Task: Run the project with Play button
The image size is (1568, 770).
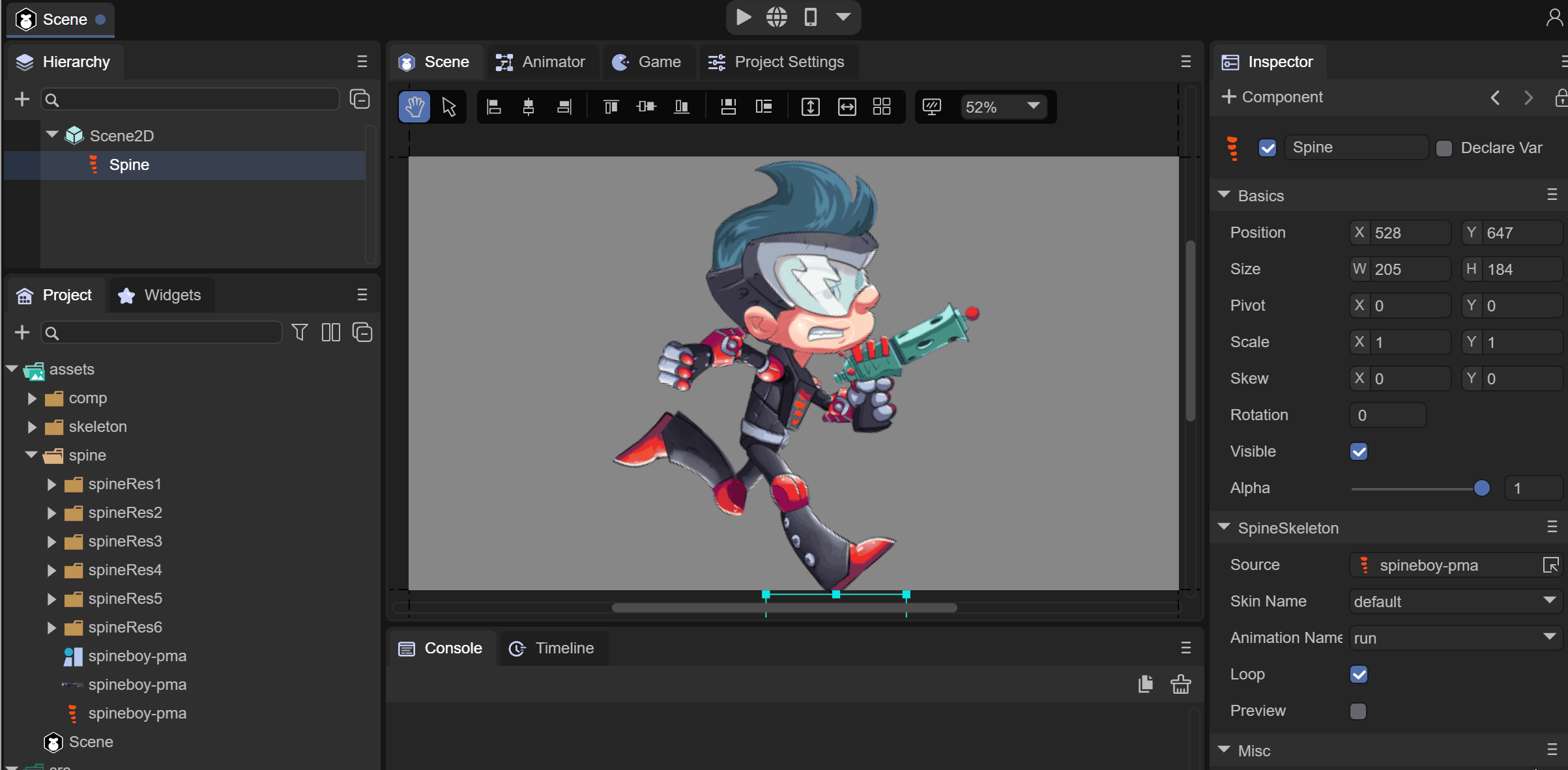Action: click(x=743, y=17)
